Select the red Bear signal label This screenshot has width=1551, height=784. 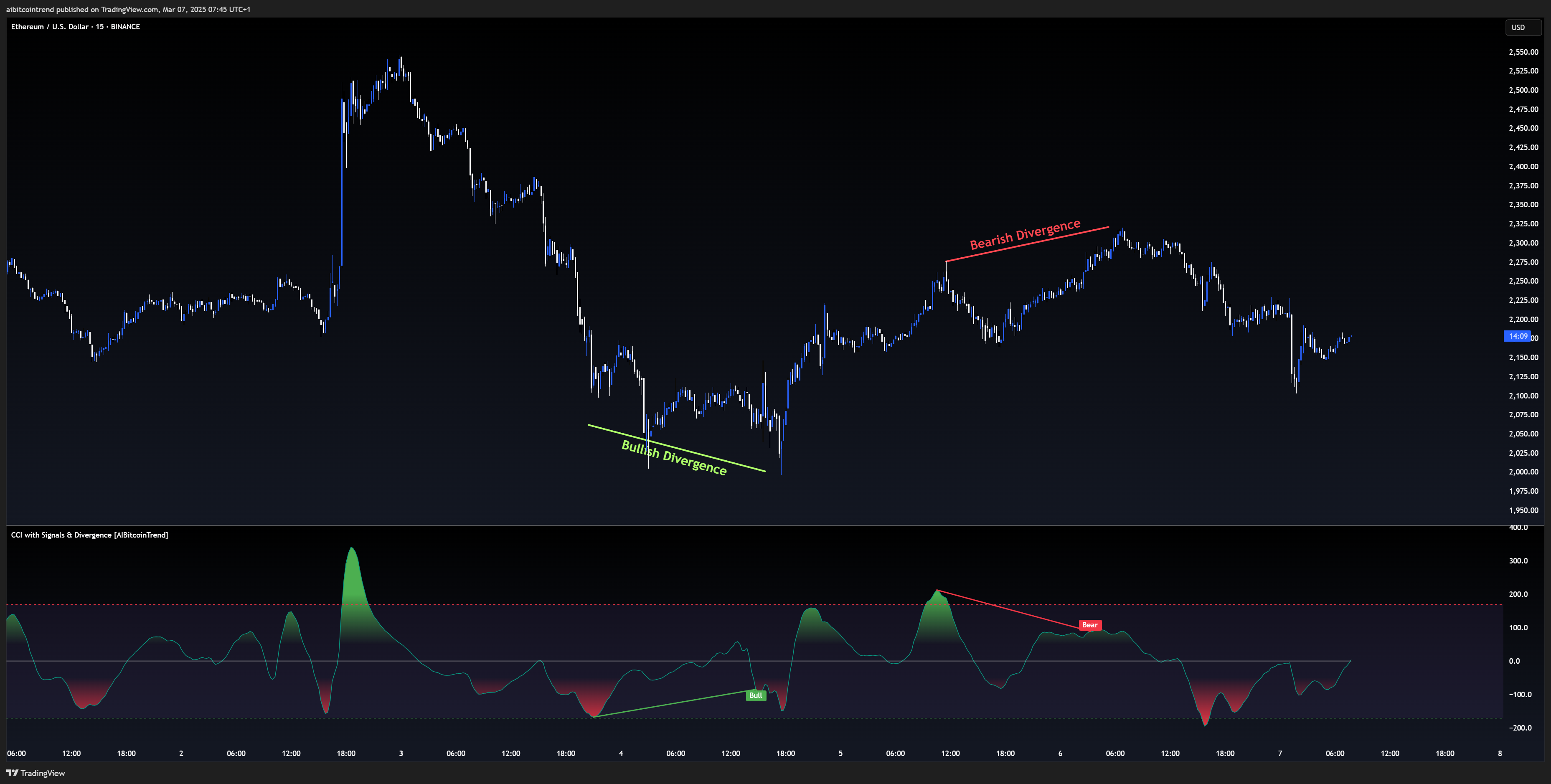coord(1090,625)
